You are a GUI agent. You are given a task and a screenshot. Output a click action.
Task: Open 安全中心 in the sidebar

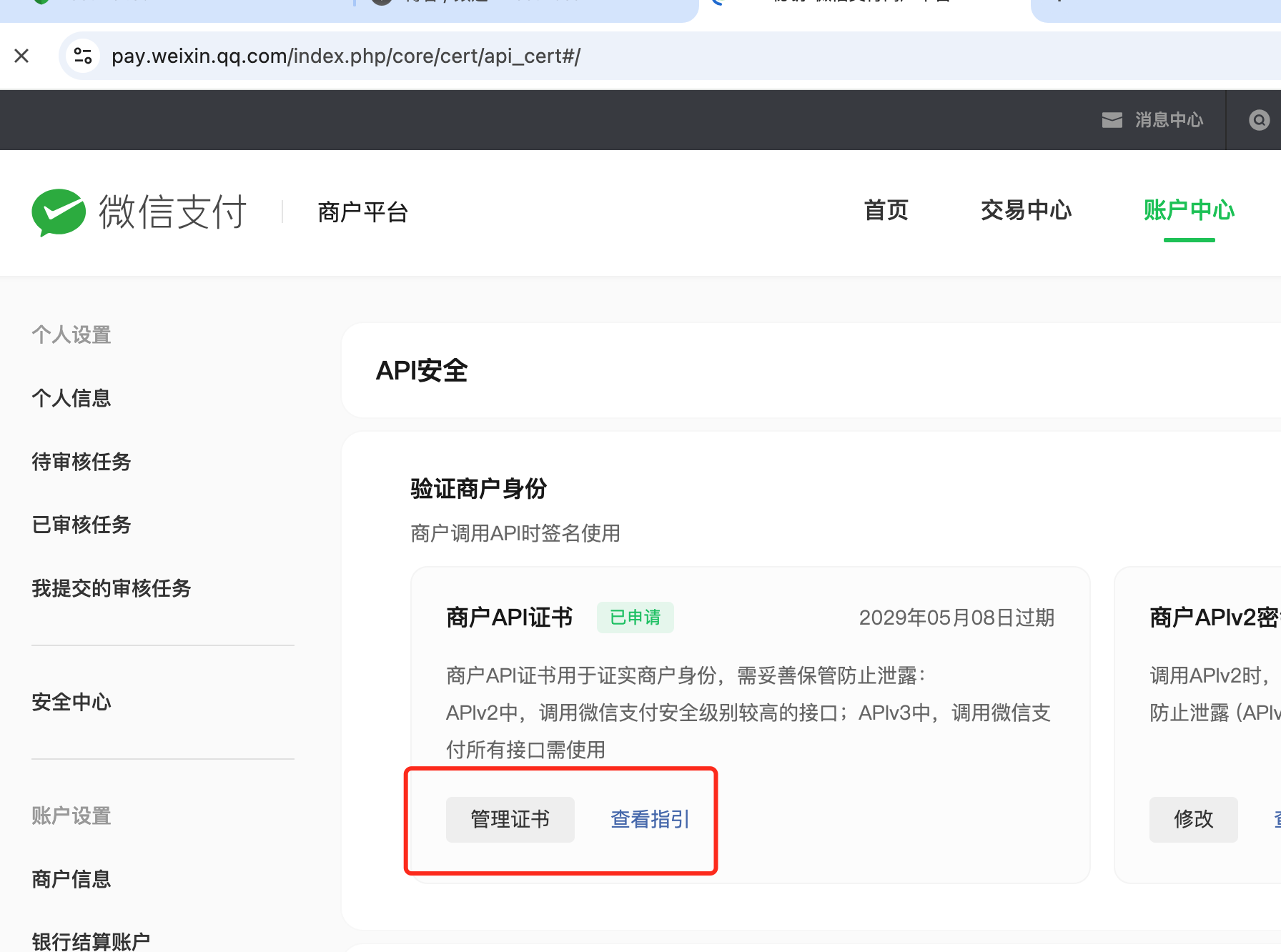(71, 702)
